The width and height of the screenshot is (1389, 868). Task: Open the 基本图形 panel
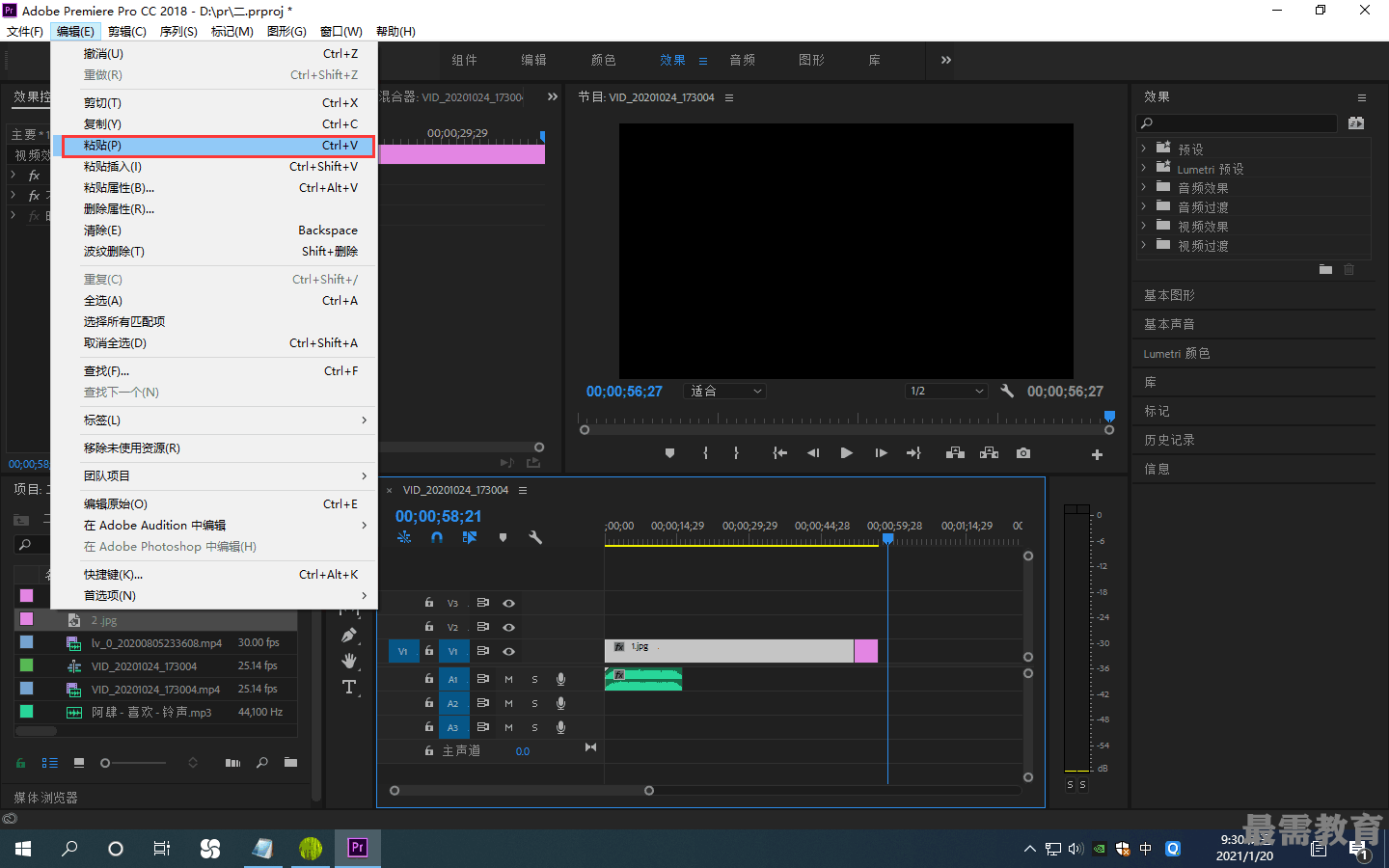pos(1169,295)
